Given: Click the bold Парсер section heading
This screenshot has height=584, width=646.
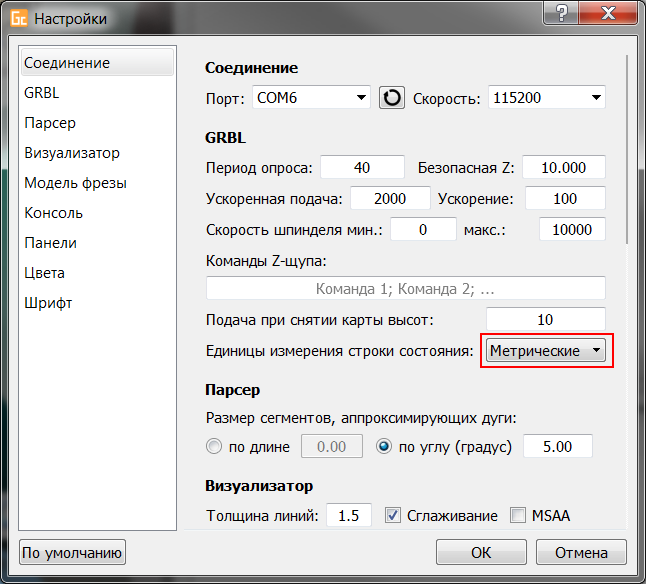Looking at the screenshot, I should click(233, 390).
